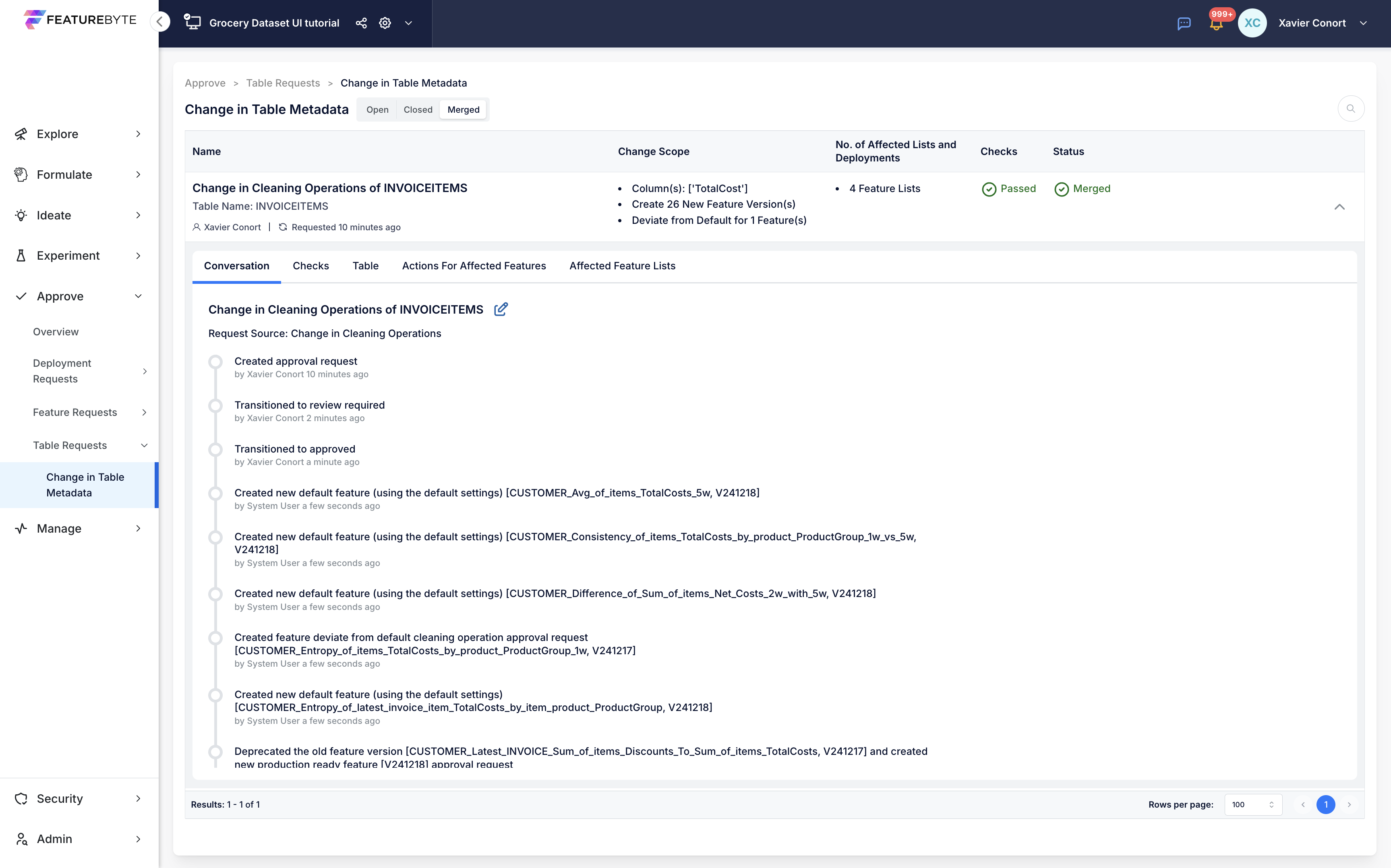Click the search magnifier icon

[x=1350, y=109]
